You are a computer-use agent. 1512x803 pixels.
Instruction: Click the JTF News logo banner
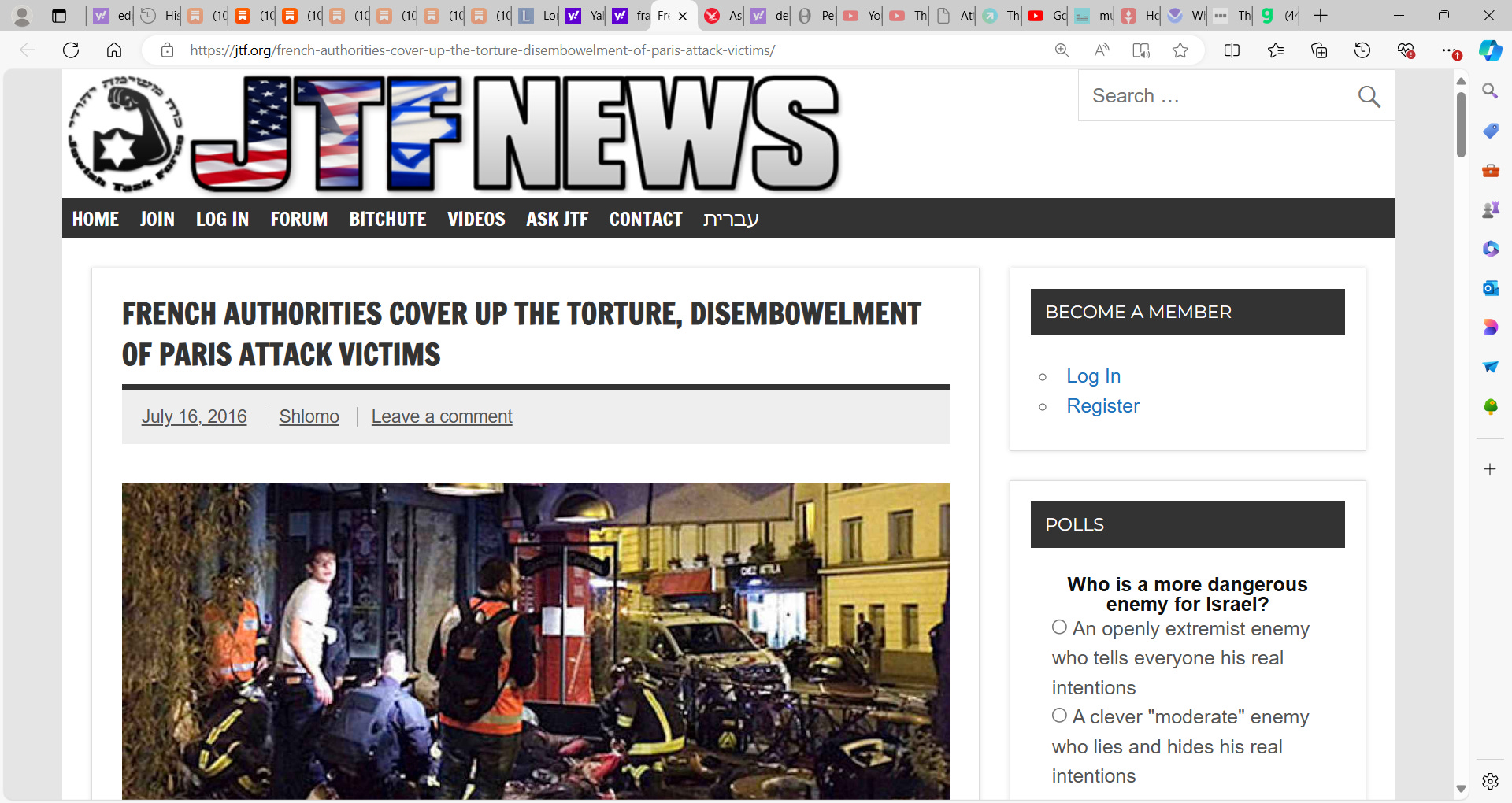click(455, 134)
